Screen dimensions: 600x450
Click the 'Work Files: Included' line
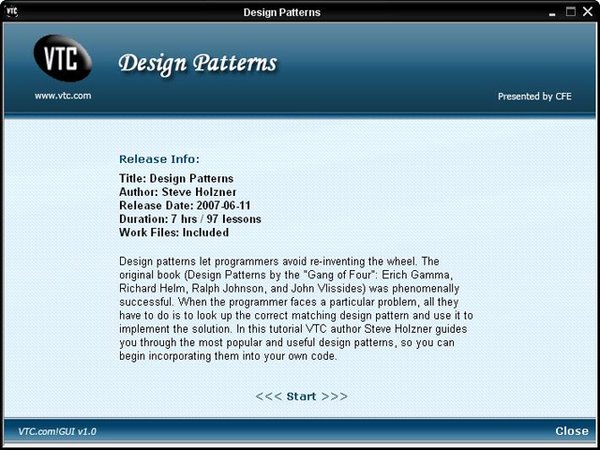click(x=173, y=232)
